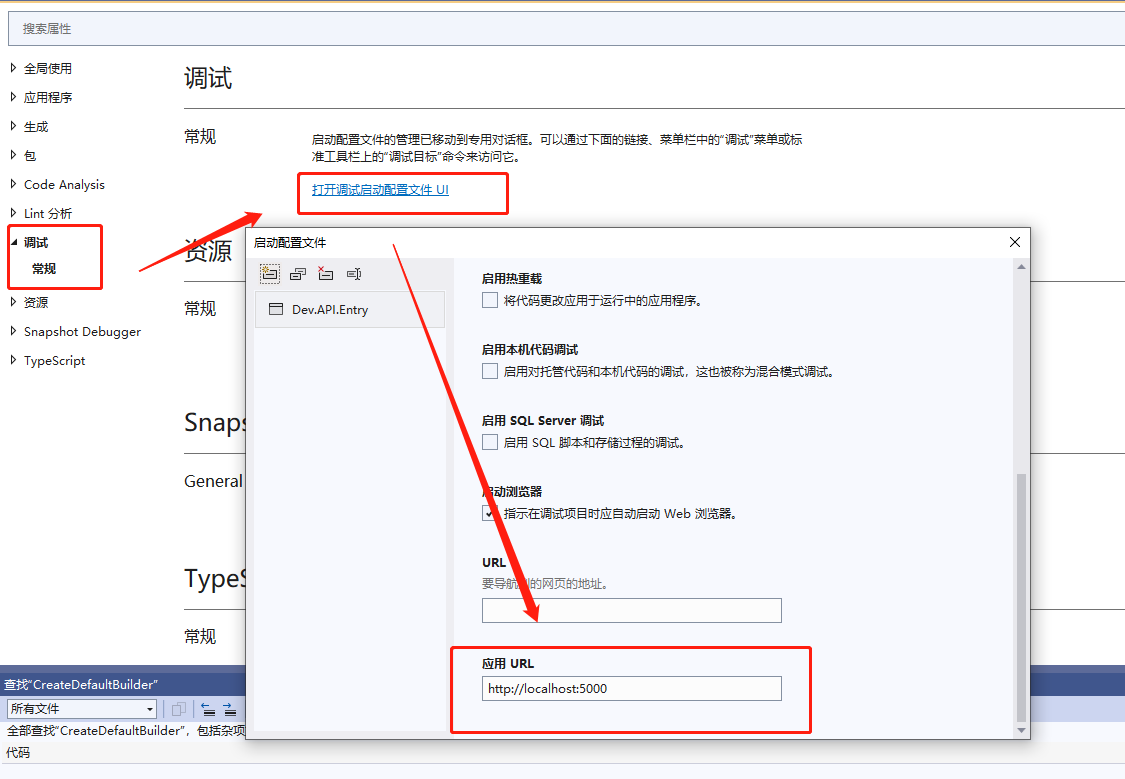Enable SQL Server 调试 checkbox
The width and height of the screenshot is (1125, 779).
490,442
